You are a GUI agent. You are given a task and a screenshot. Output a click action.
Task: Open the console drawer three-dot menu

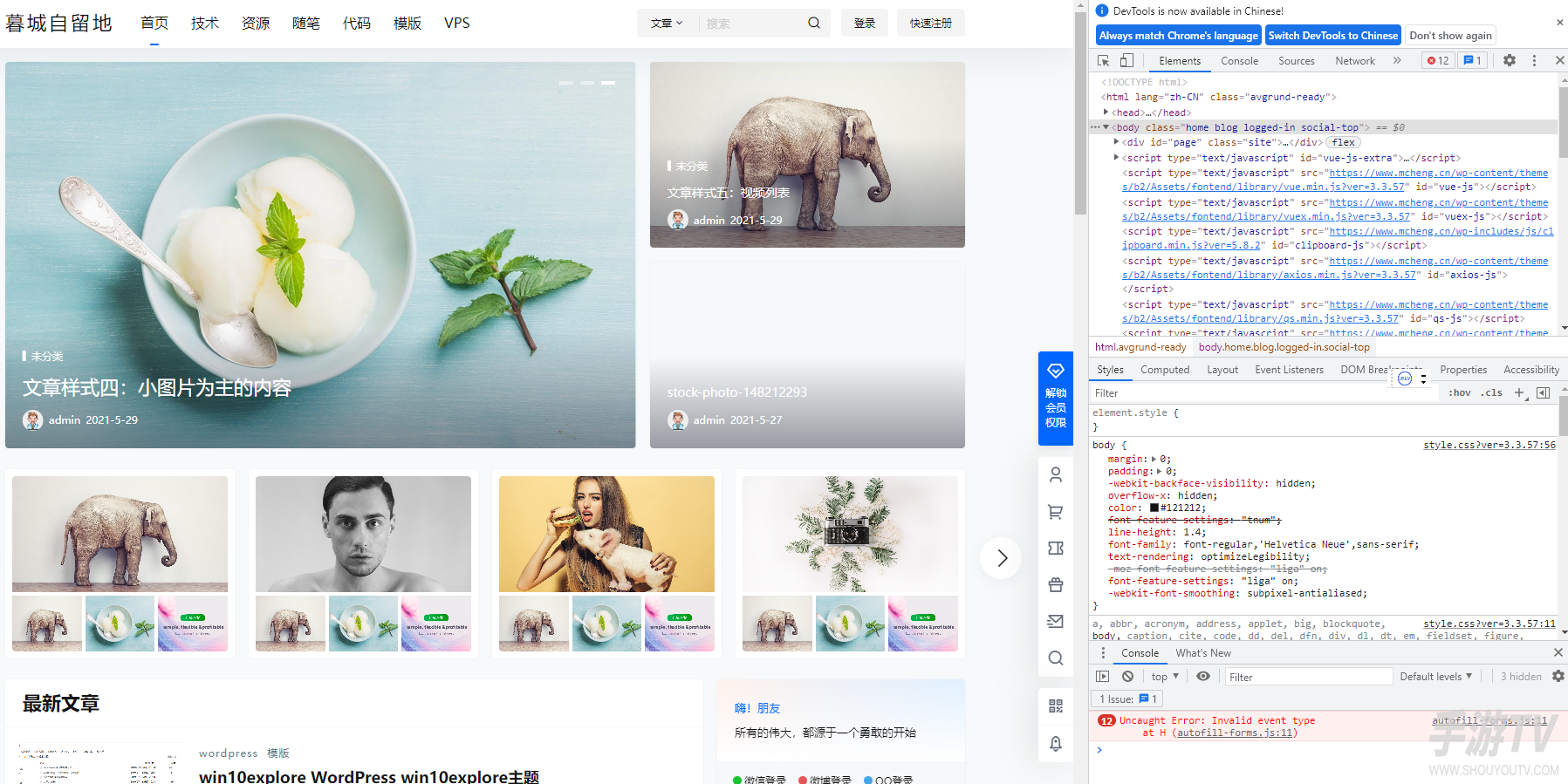coord(1103,652)
